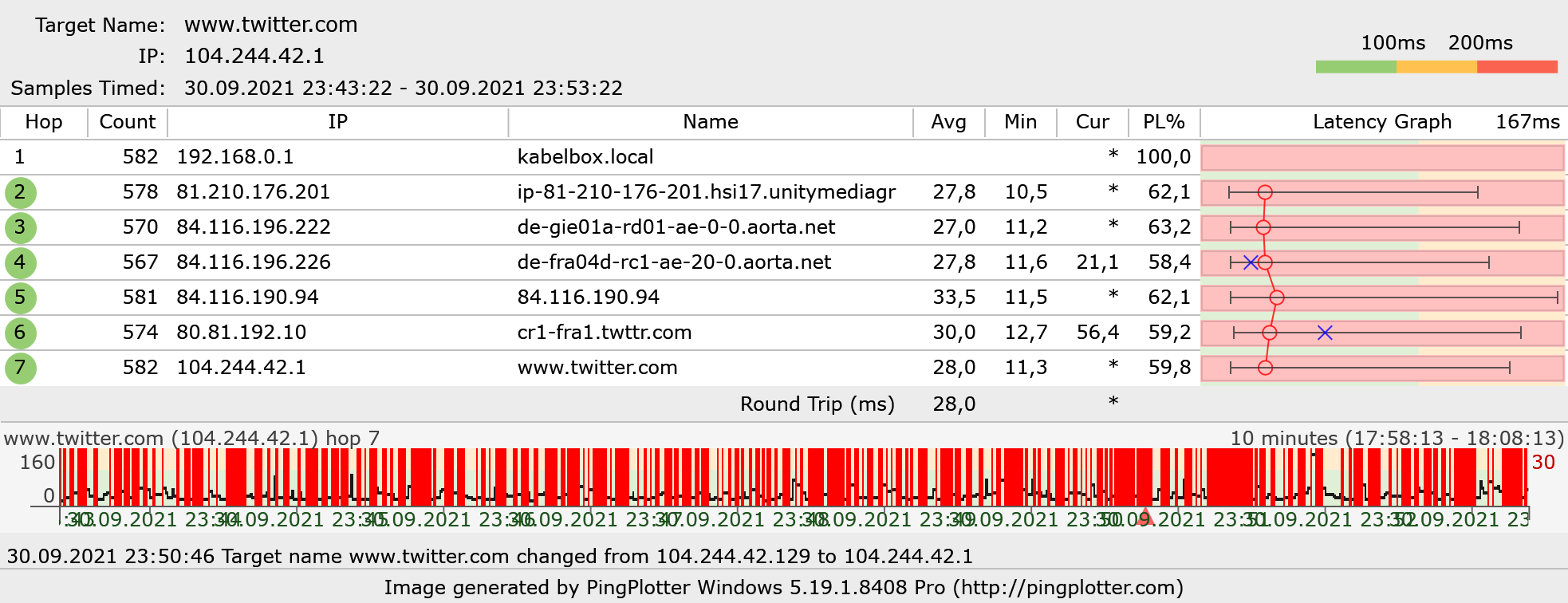Click the blue X marker in hop 6 graph

tap(1325, 333)
